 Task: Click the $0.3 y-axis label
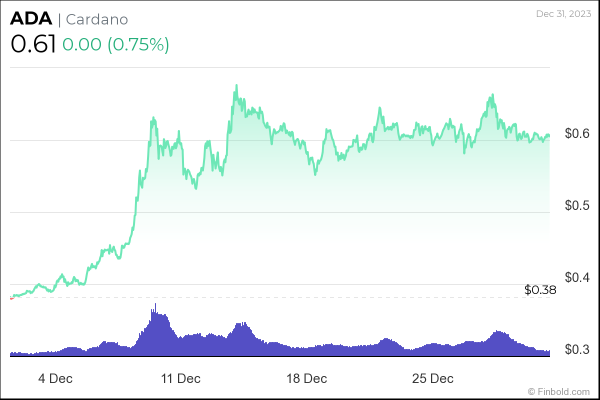point(578,349)
